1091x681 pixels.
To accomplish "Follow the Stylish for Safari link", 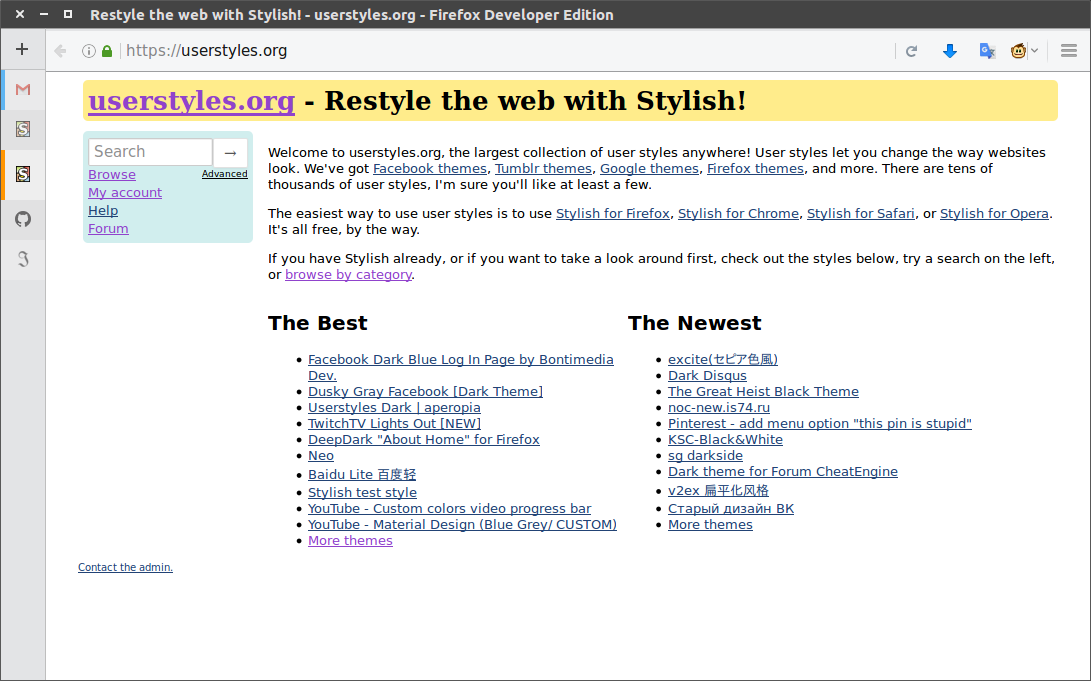I will pyautogui.click(x=861, y=214).
